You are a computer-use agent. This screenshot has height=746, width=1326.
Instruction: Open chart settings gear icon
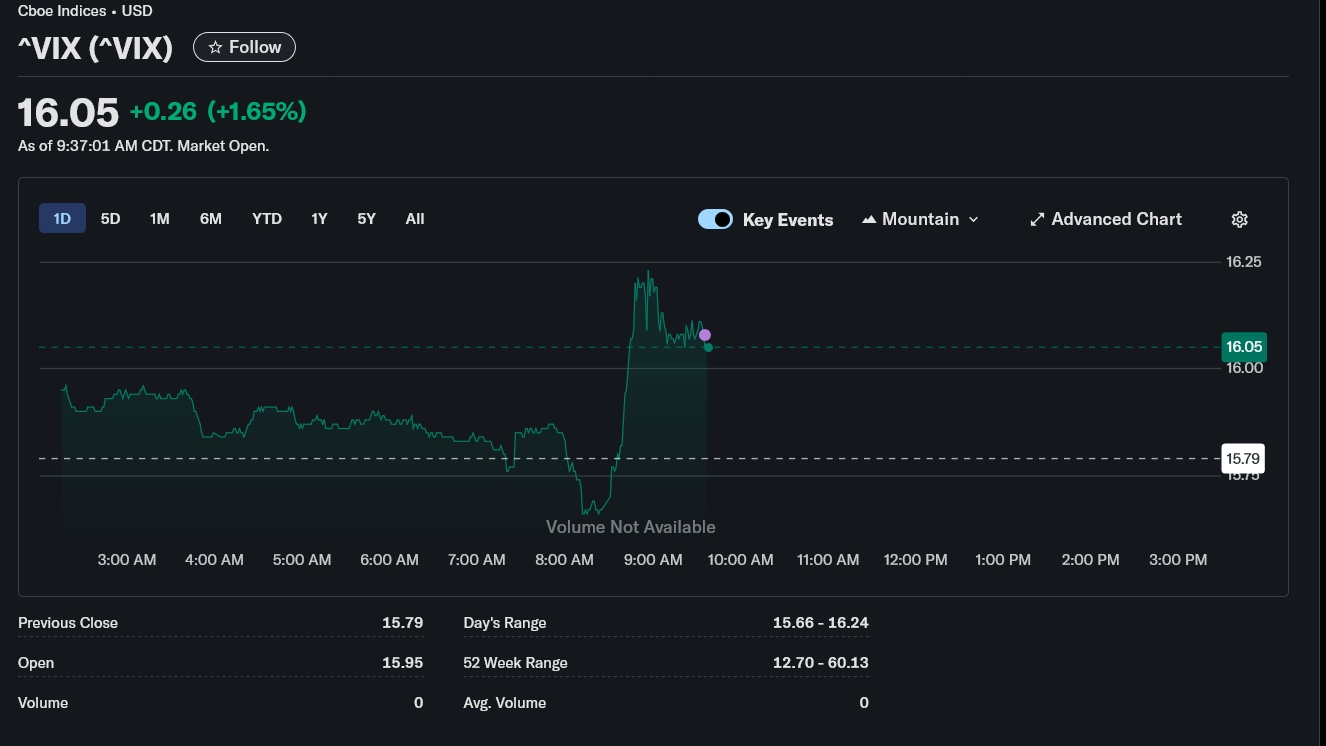[x=1240, y=219]
